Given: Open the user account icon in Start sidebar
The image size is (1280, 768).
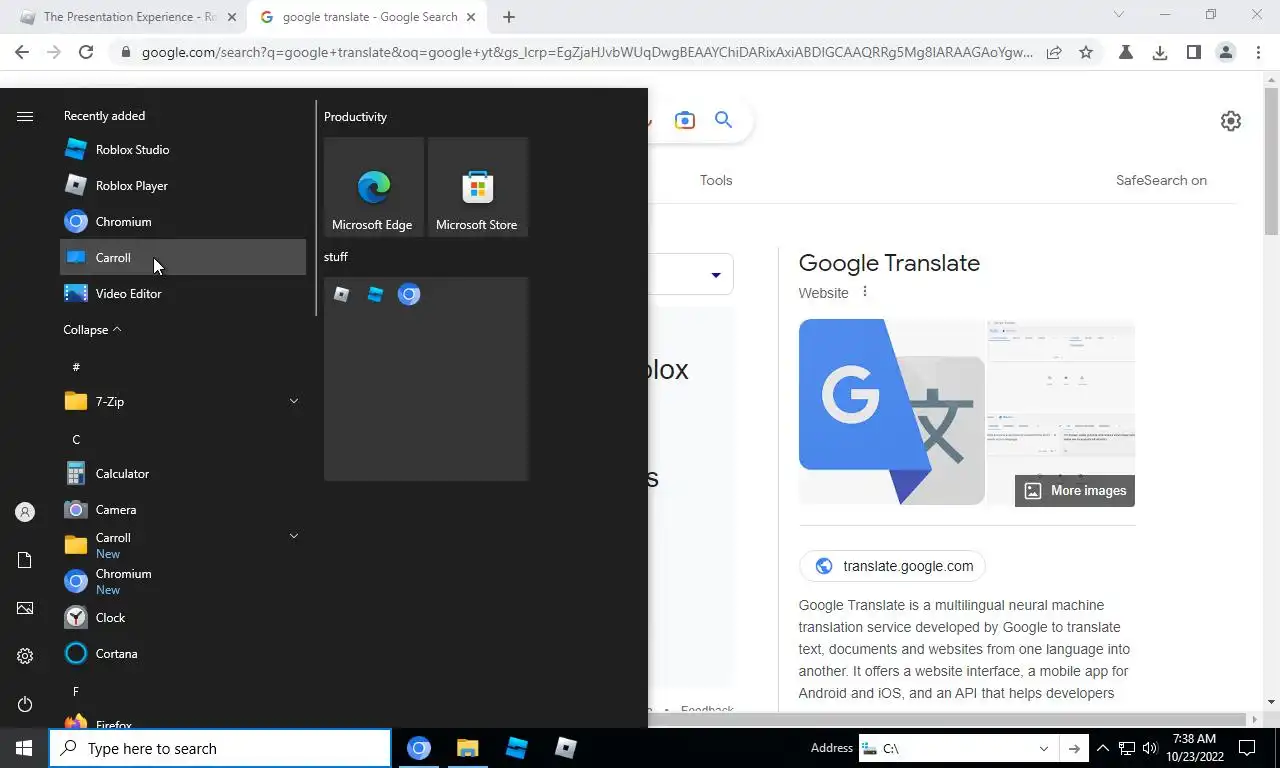Looking at the screenshot, I should [x=25, y=512].
